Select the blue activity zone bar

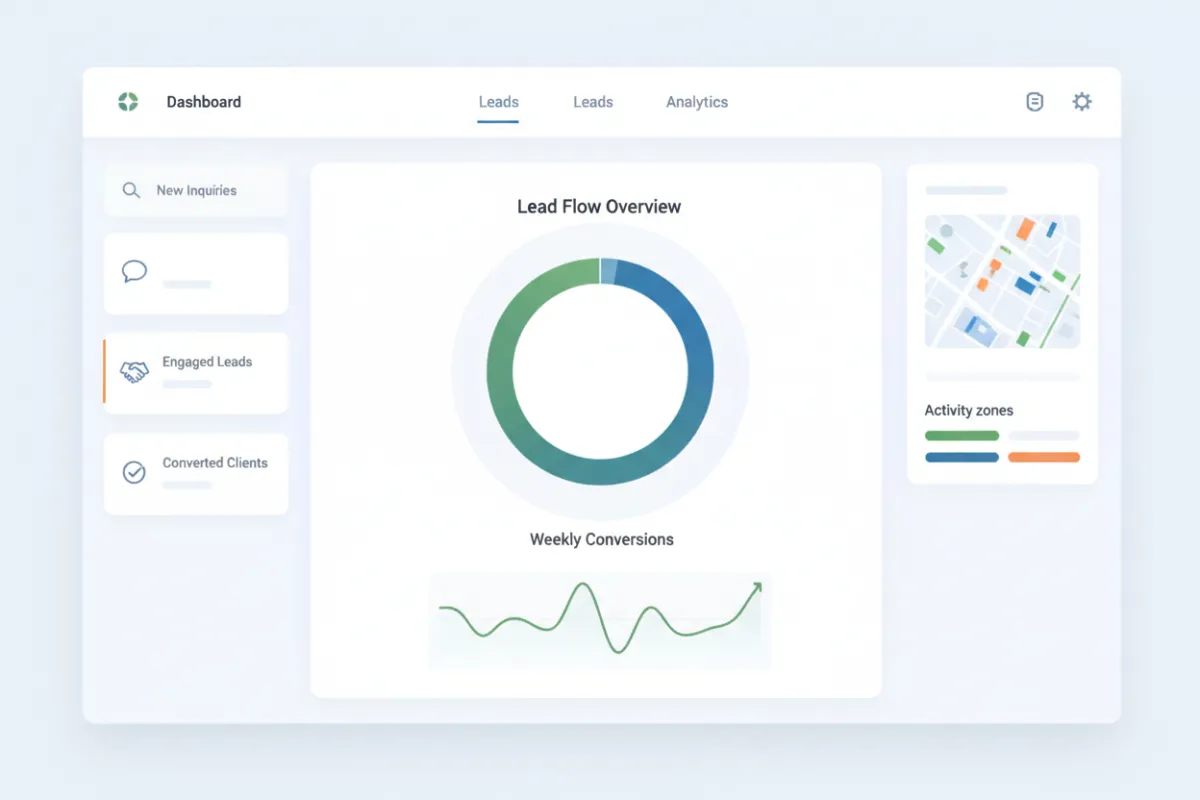962,457
